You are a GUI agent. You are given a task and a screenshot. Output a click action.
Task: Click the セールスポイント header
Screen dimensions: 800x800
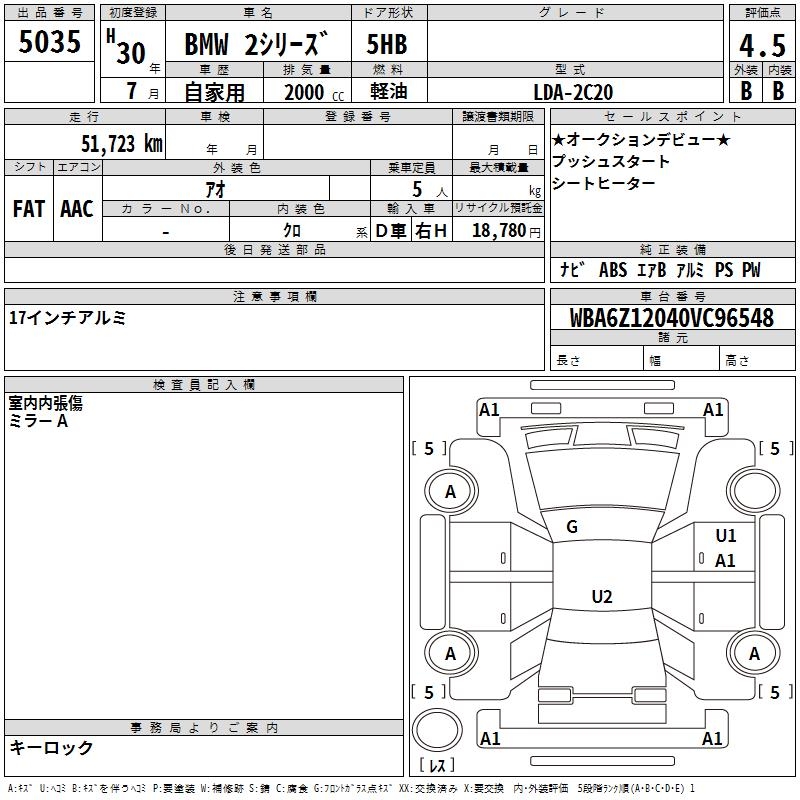click(672, 116)
